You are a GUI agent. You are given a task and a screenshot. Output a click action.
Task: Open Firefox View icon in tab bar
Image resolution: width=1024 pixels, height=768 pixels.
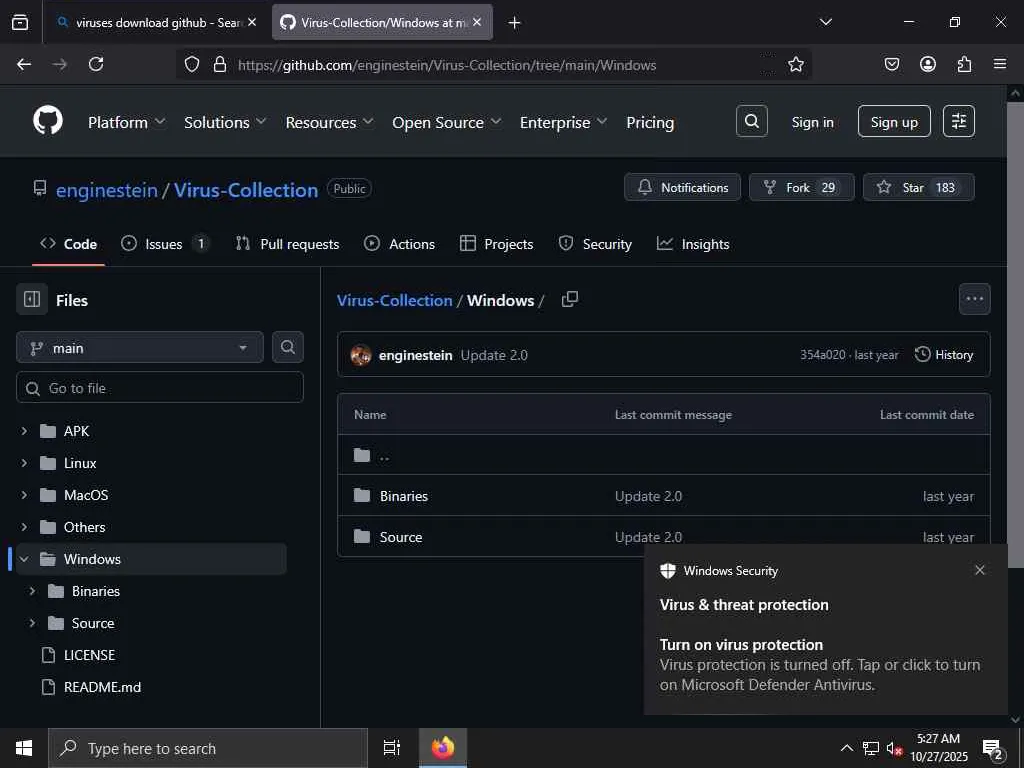(20, 22)
